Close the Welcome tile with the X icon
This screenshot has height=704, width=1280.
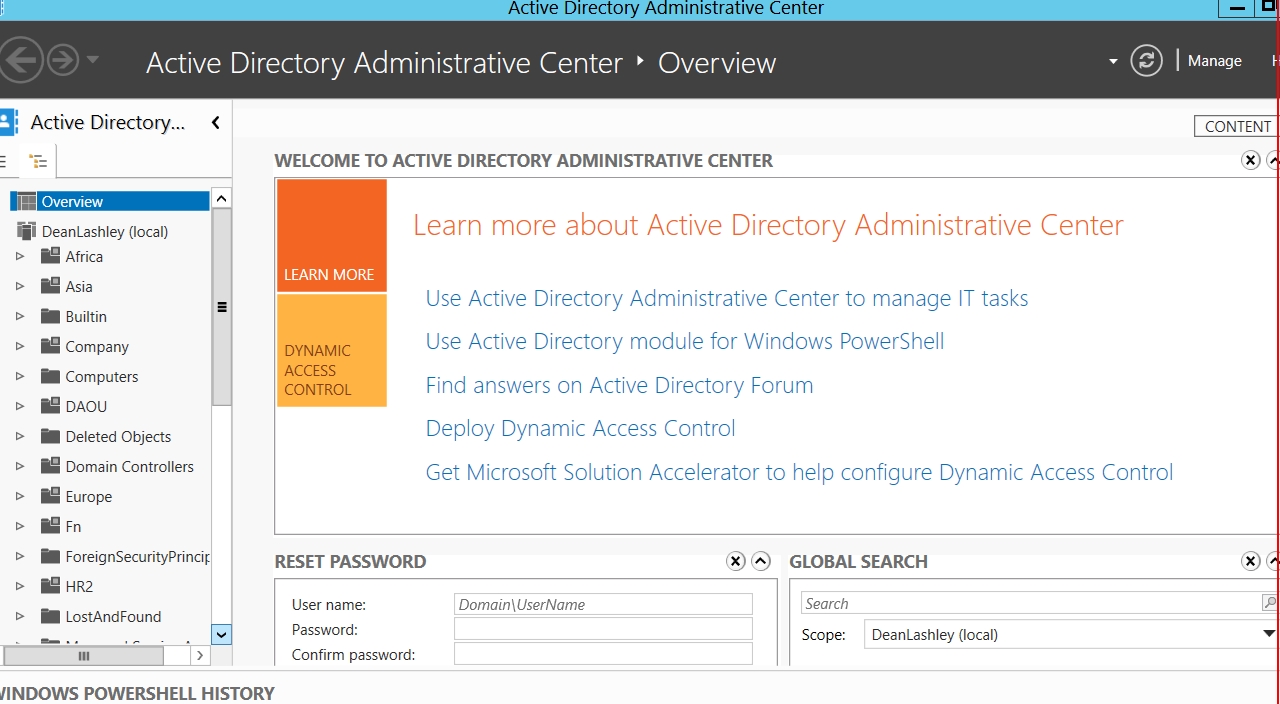point(1250,160)
